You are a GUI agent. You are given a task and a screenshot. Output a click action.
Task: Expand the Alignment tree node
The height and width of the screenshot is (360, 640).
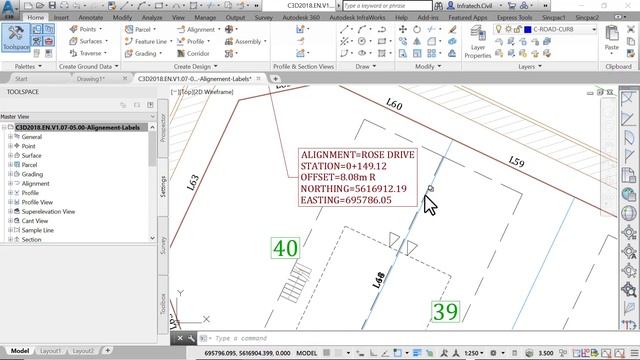[10, 184]
